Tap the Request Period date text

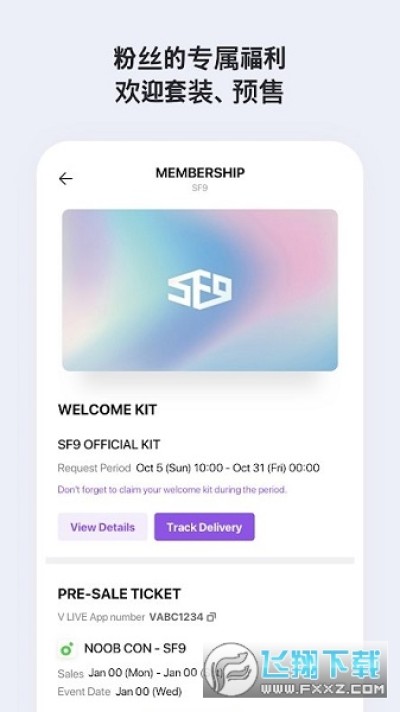pos(227,468)
